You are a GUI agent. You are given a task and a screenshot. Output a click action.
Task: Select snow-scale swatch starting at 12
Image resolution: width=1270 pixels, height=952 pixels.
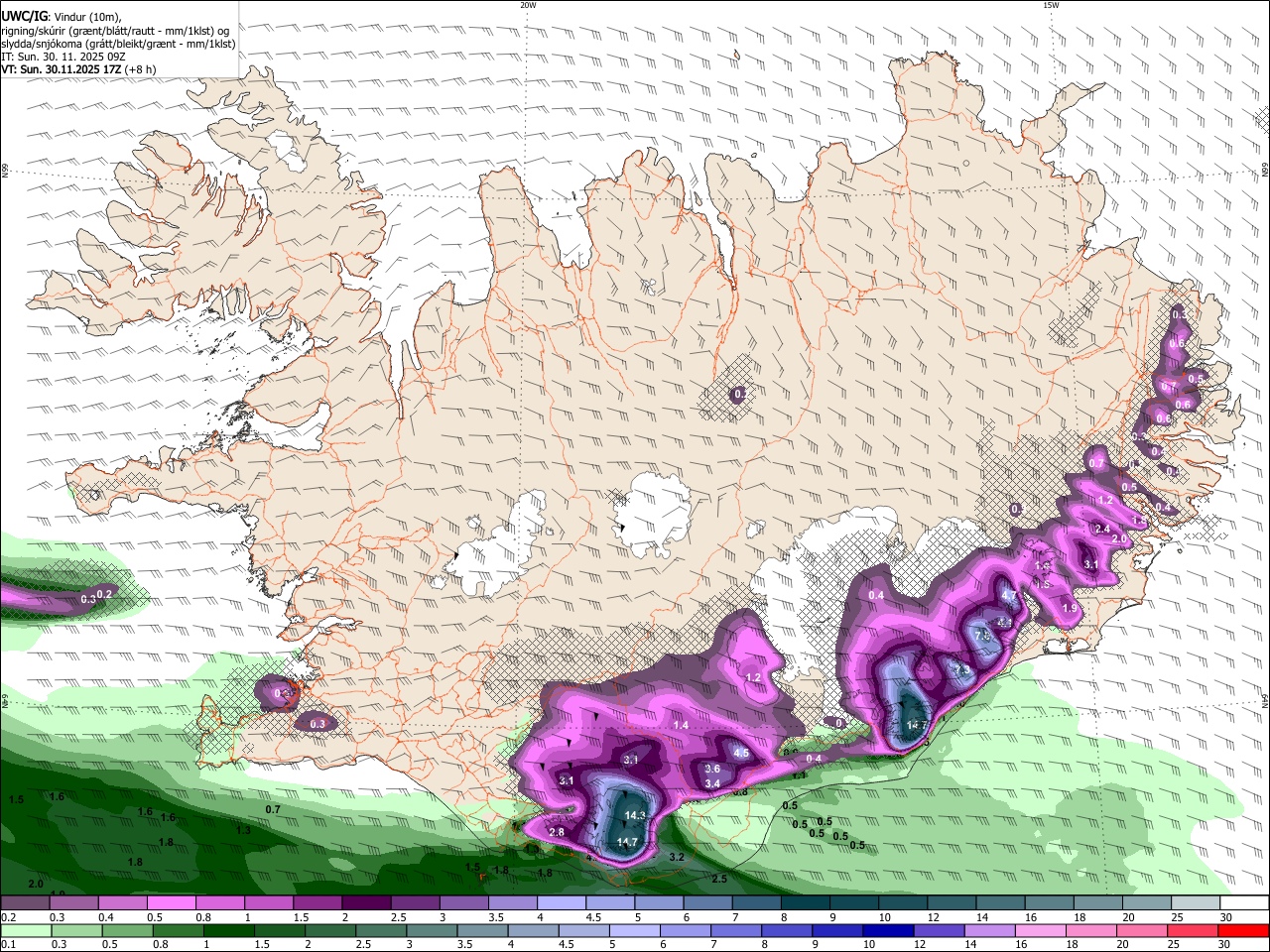pos(953,904)
